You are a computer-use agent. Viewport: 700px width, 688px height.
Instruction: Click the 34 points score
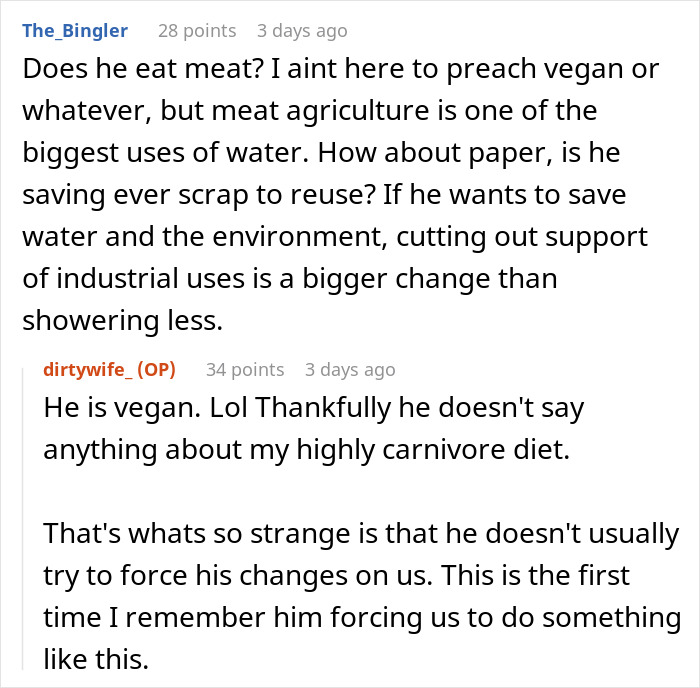pyautogui.click(x=245, y=369)
